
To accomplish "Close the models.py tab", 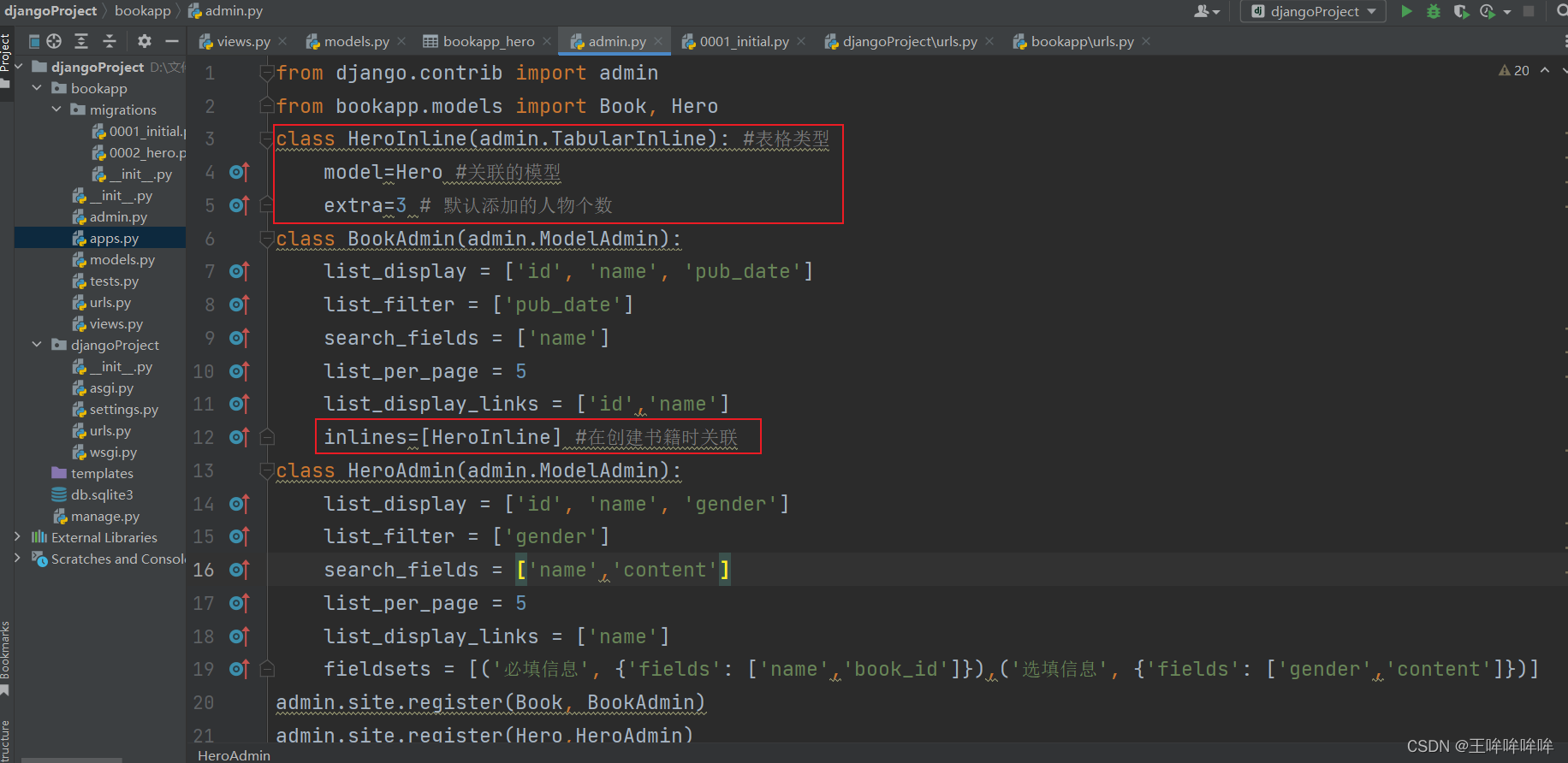I will click(402, 41).
